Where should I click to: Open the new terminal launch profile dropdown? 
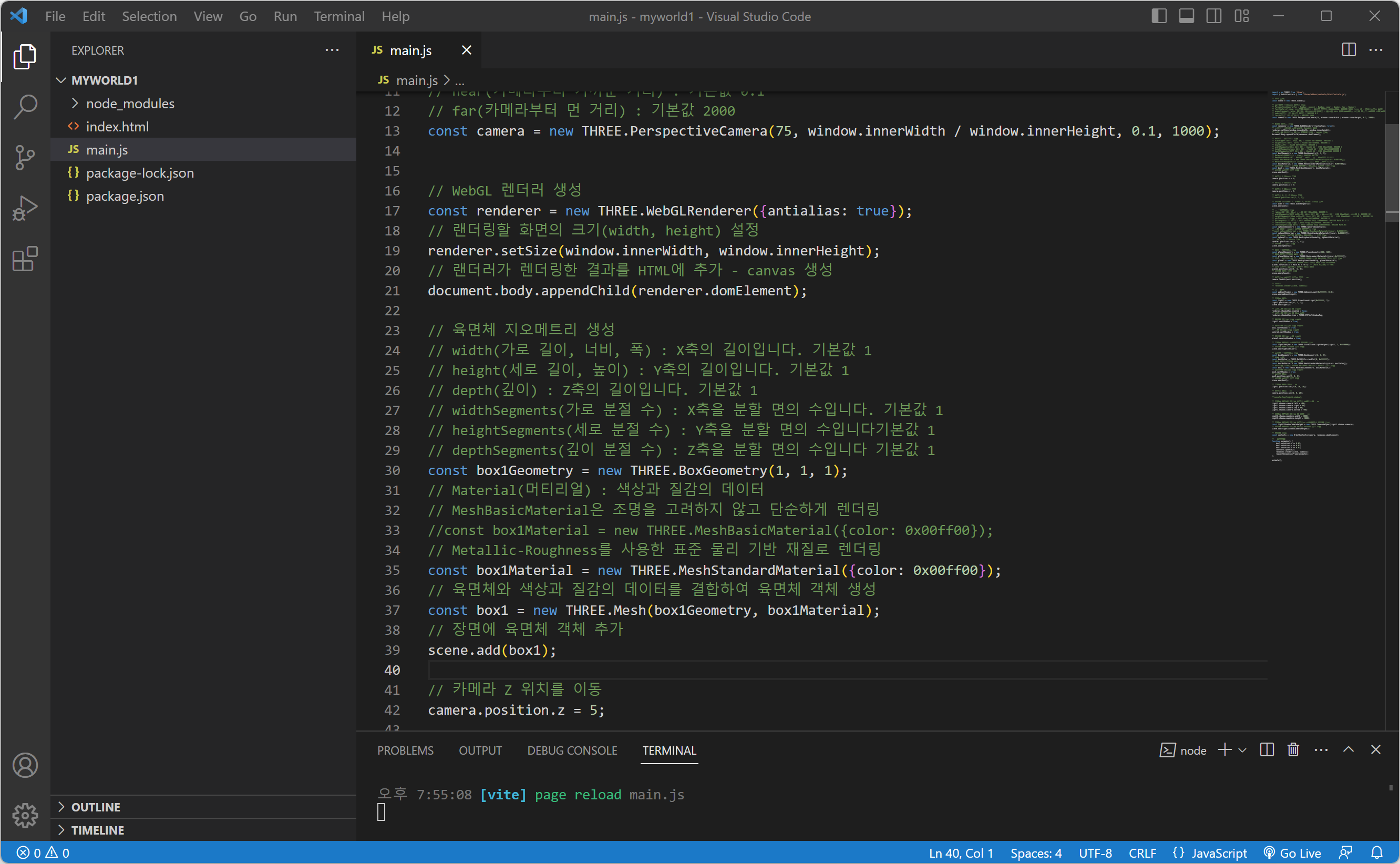(x=1242, y=750)
